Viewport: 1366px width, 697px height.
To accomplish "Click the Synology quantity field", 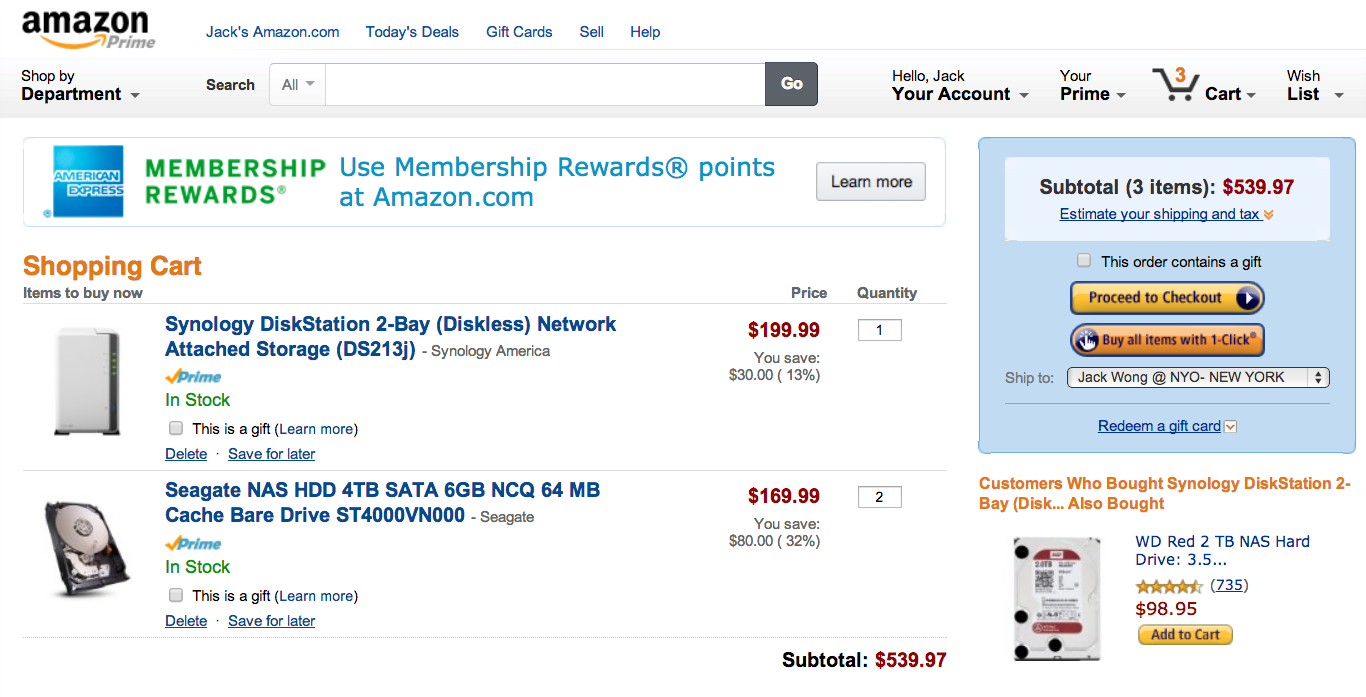I will 880,330.
